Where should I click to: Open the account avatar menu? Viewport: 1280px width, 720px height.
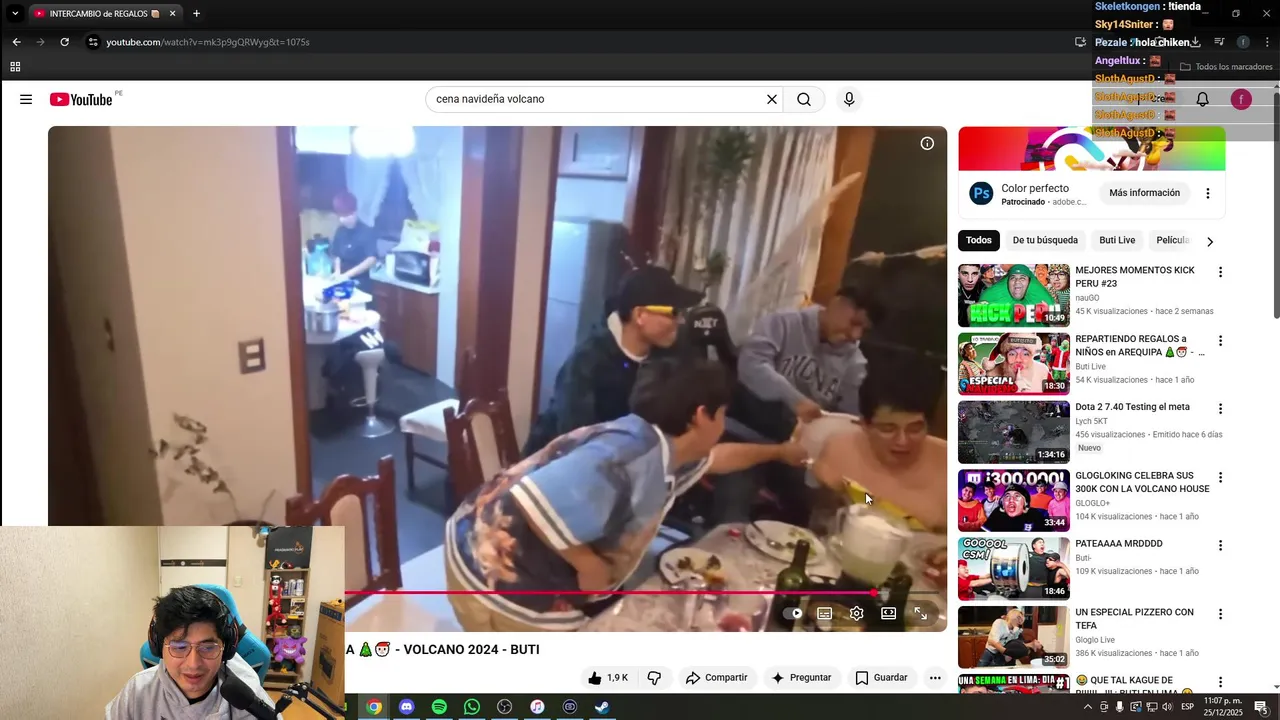pos(1241,99)
